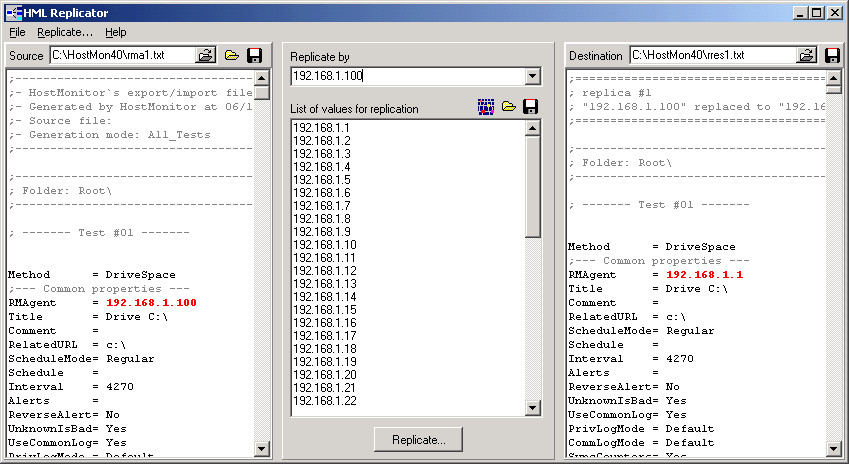Click red 192.168.1.1 in destination pane
Screen dimensions: 849x464
[x=704, y=275]
